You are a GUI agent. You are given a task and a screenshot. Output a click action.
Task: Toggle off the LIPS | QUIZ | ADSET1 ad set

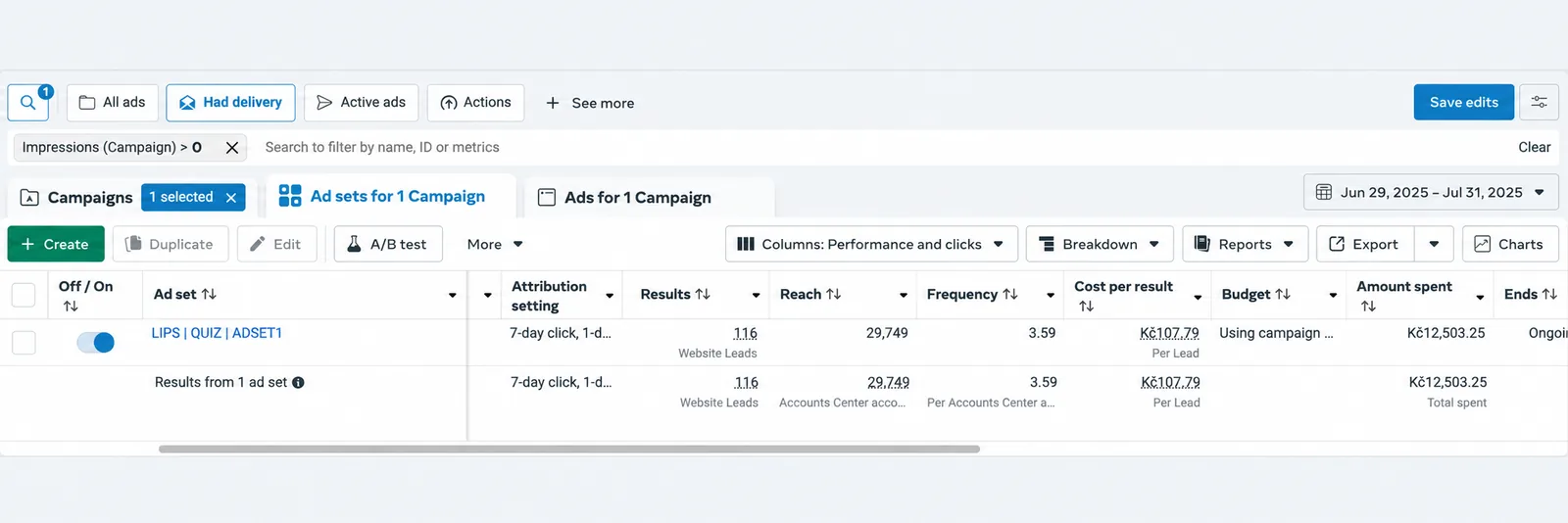point(96,343)
